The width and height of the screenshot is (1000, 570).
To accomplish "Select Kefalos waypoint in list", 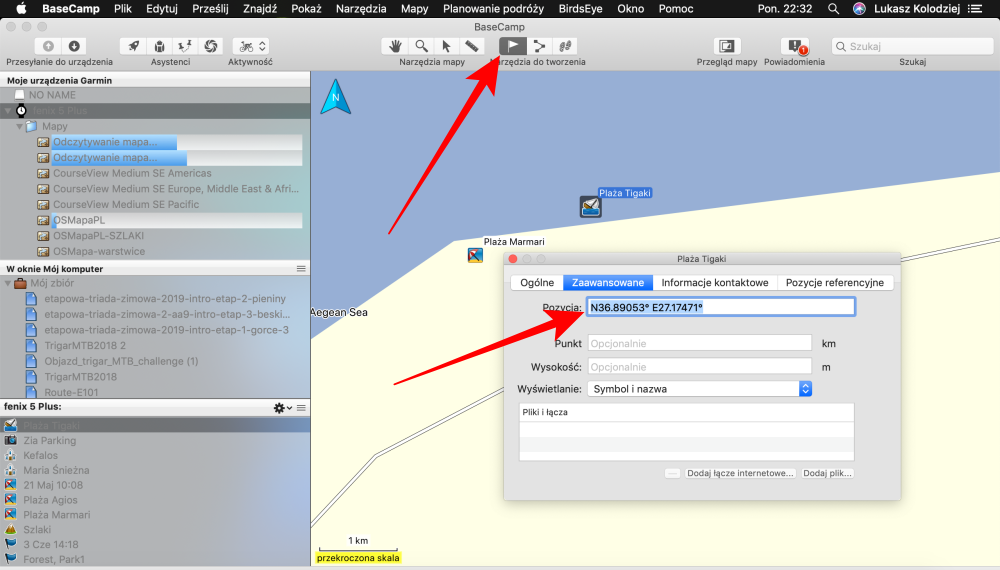I will click(40, 455).
